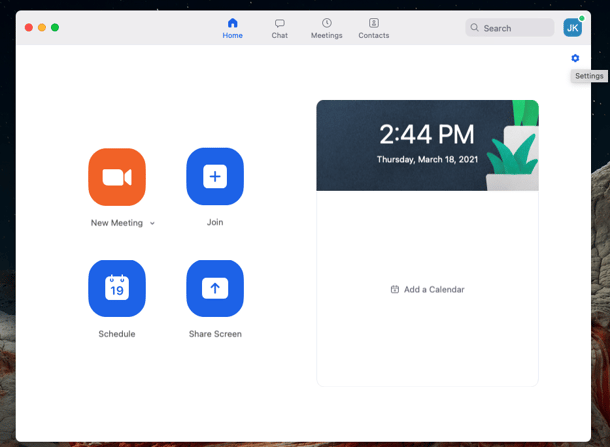Maximize the window with the green button
610x447 pixels.
(x=55, y=28)
